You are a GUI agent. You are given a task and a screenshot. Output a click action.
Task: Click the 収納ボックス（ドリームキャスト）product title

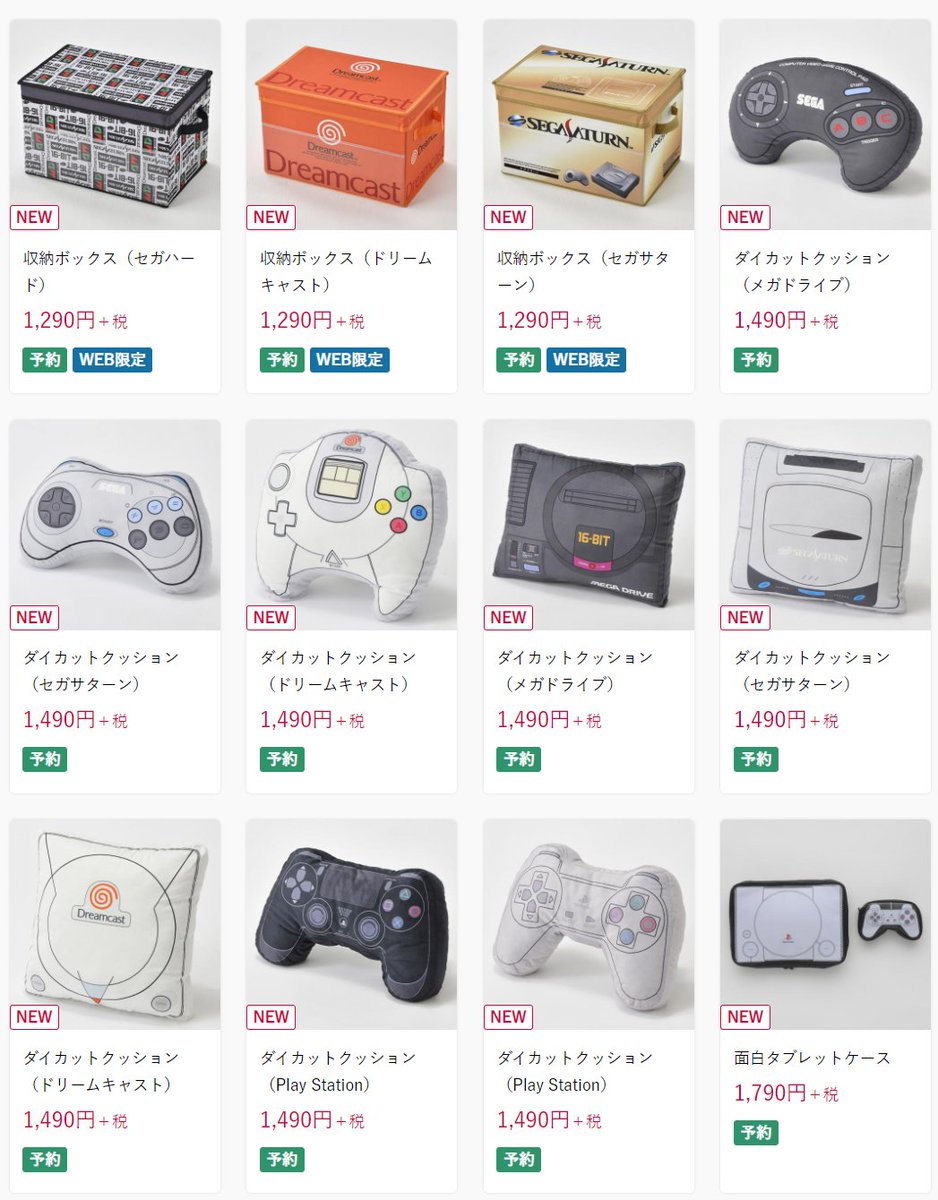346,271
